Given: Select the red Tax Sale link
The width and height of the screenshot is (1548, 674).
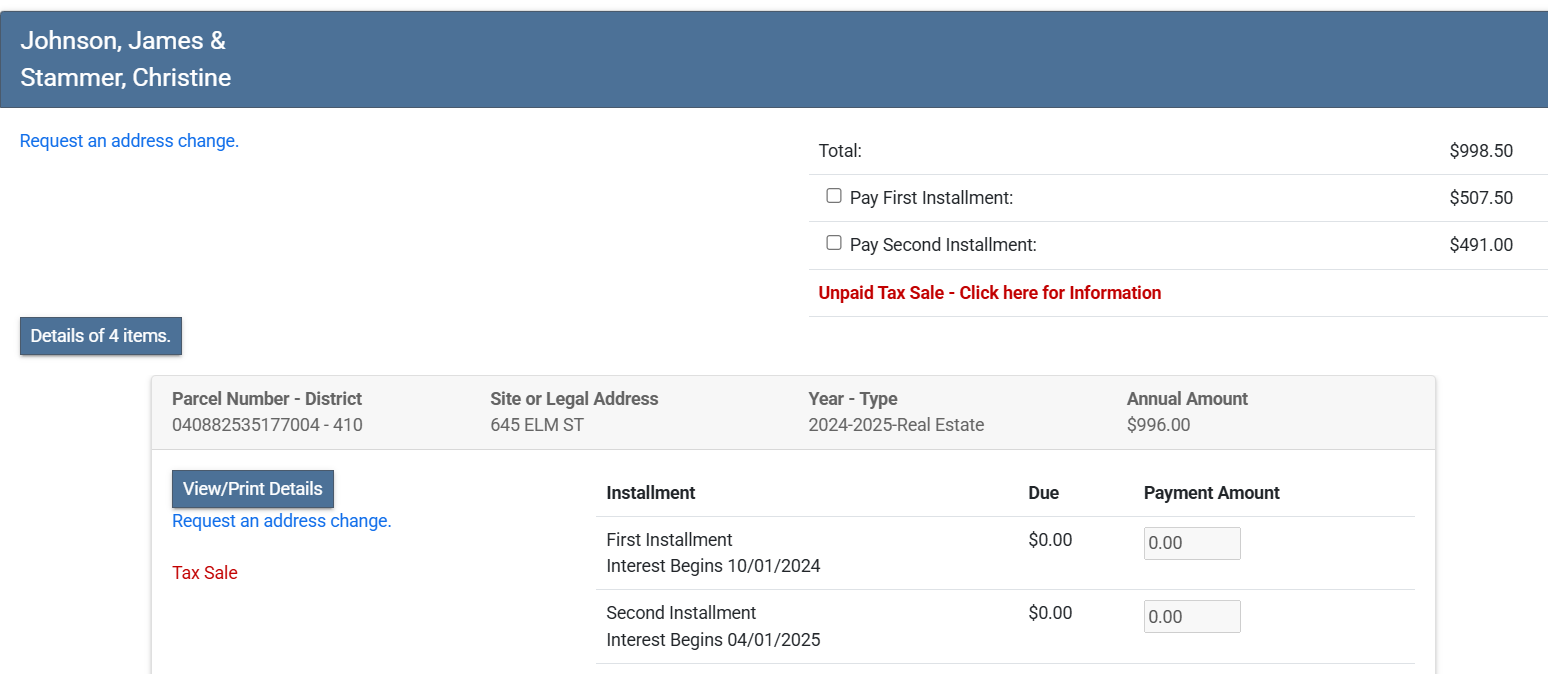Looking at the screenshot, I should point(204,573).
